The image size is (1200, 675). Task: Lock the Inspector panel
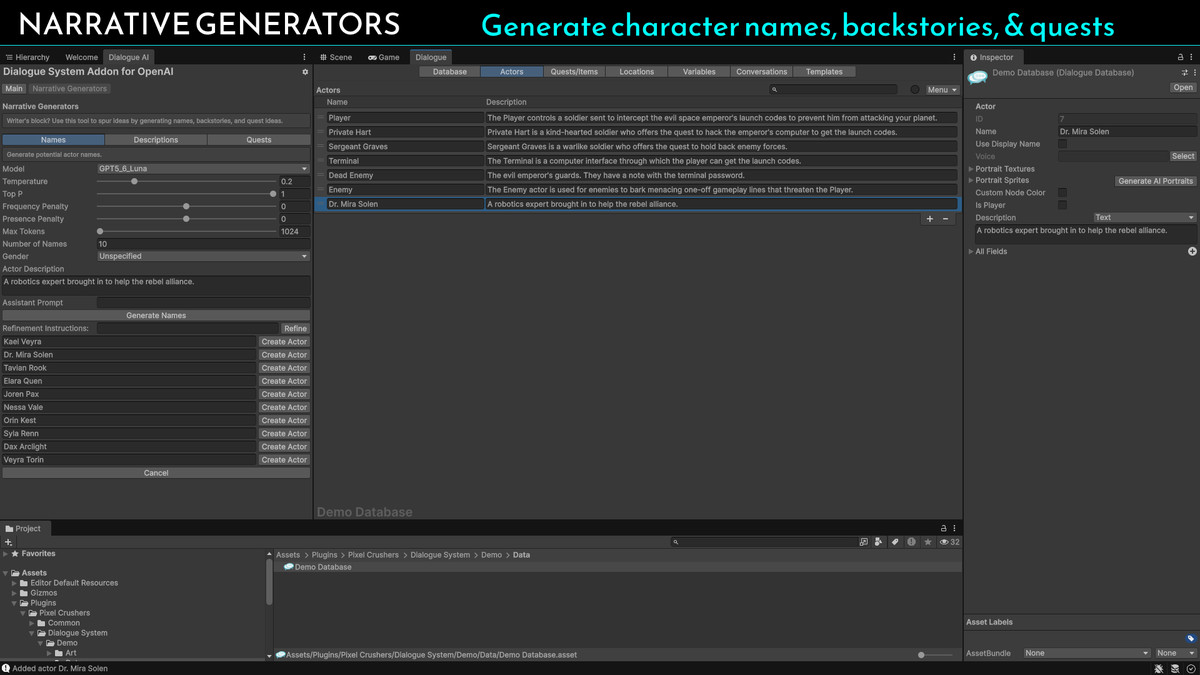(1181, 57)
